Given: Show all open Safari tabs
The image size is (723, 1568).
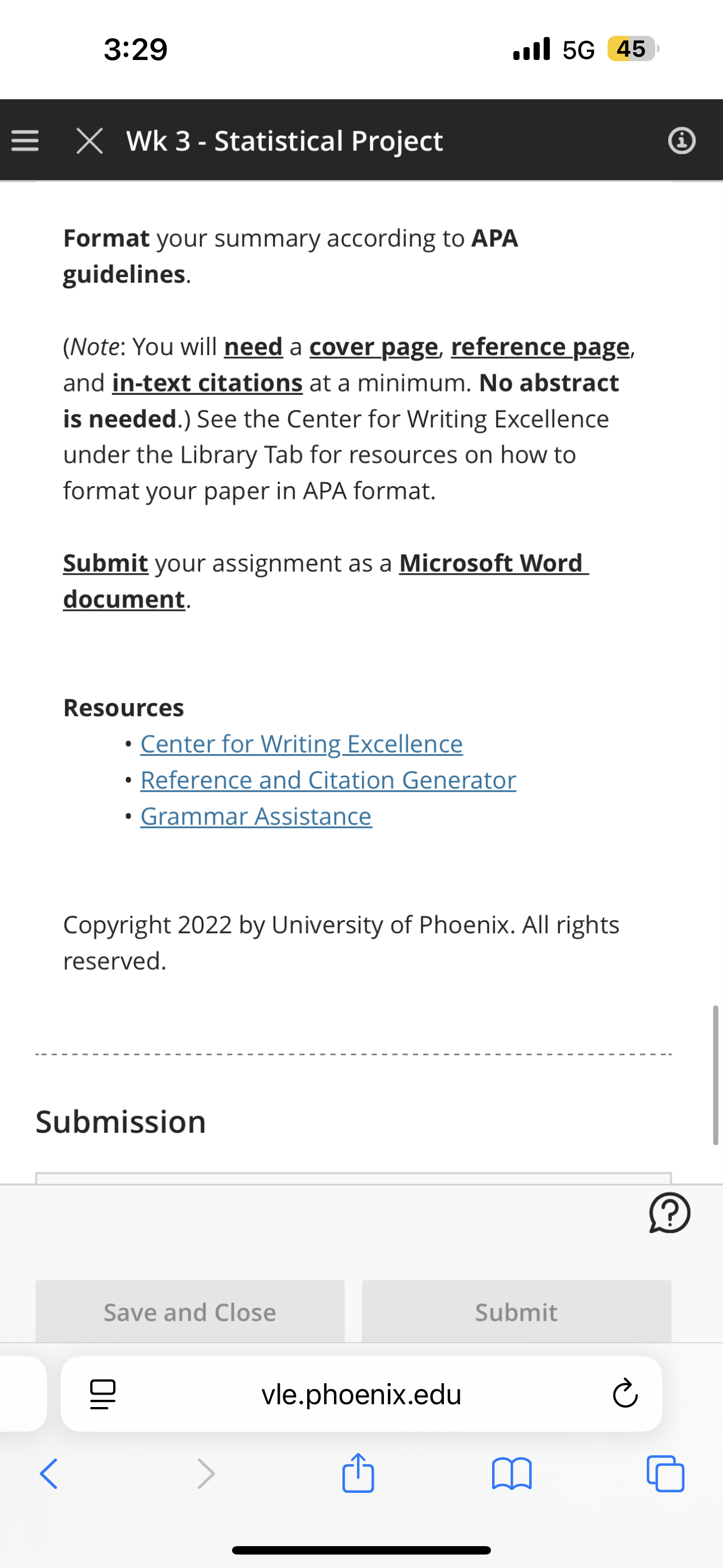Looking at the screenshot, I should click(665, 1474).
